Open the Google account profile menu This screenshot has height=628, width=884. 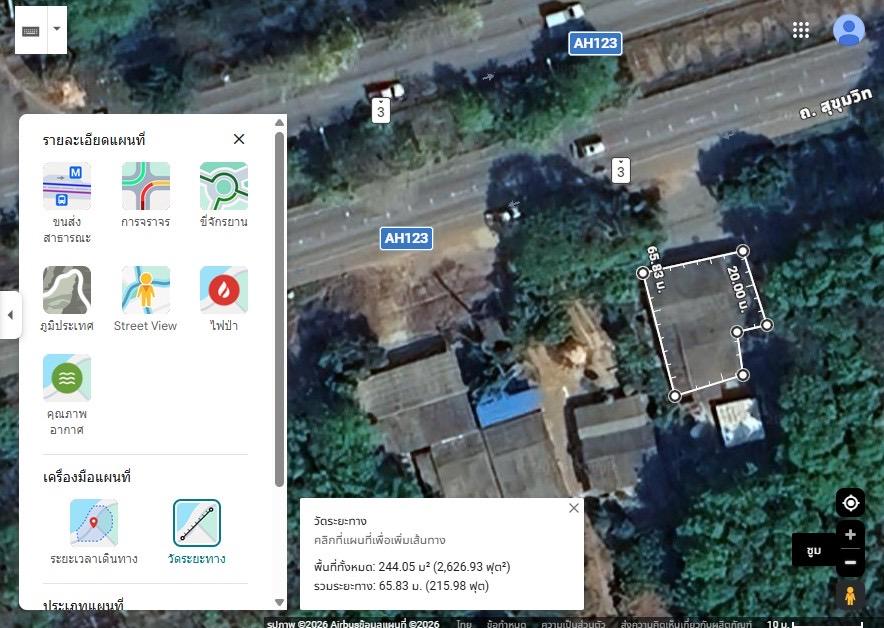coord(849,29)
